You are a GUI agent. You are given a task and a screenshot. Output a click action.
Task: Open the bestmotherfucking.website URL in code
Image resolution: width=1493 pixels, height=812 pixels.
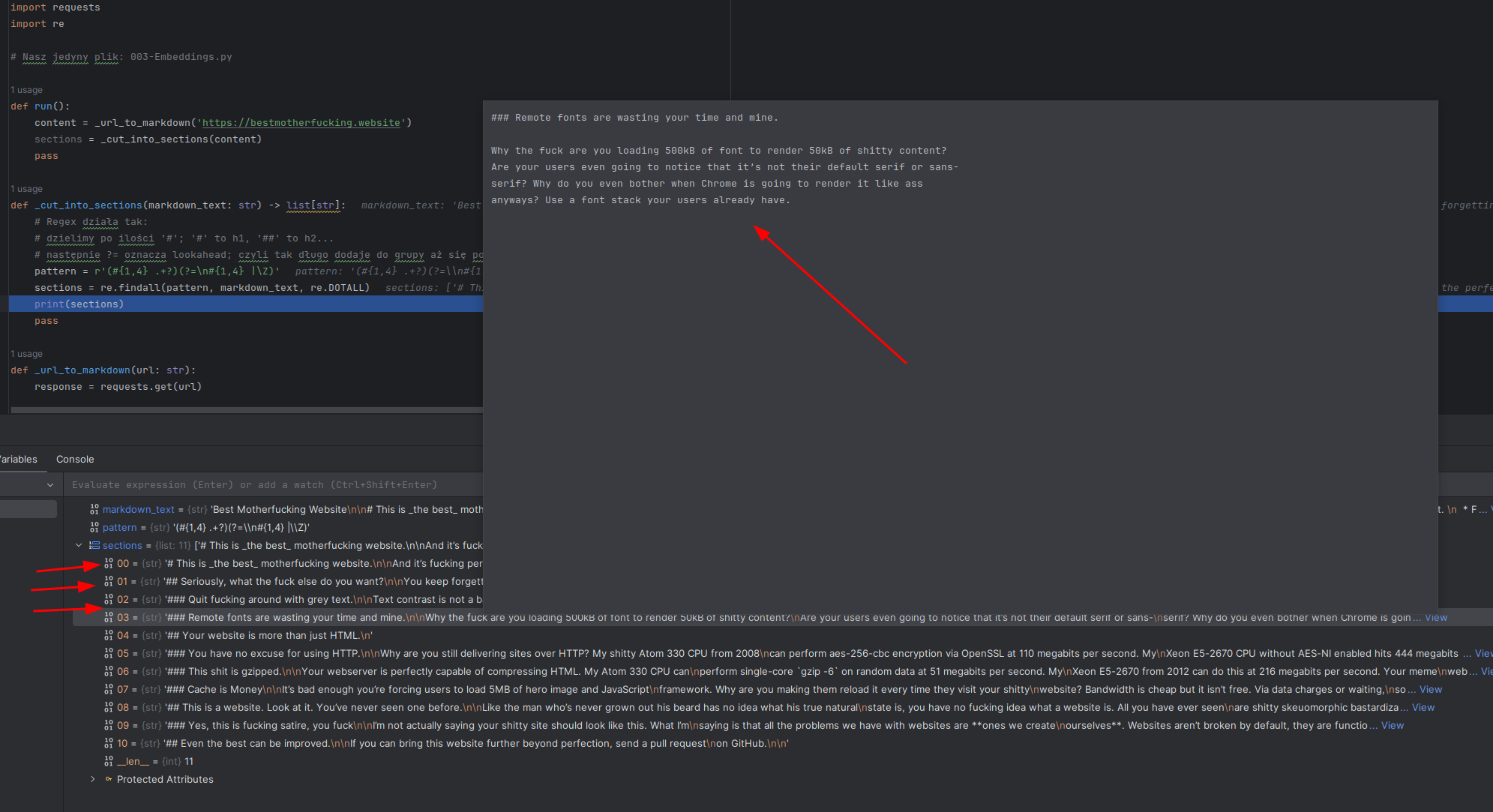[x=301, y=122]
